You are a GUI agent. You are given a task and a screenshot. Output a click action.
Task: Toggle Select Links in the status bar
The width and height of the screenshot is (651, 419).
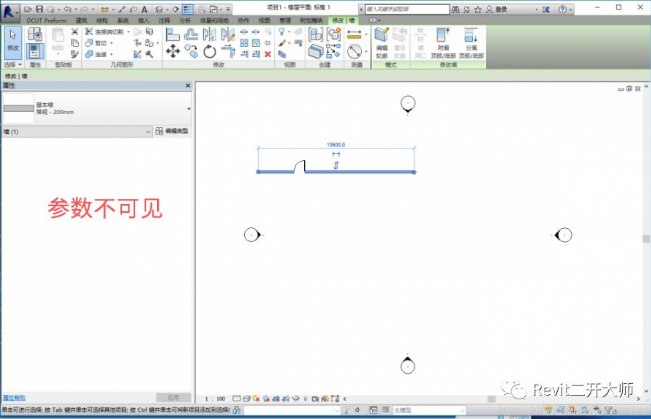point(549,410)
